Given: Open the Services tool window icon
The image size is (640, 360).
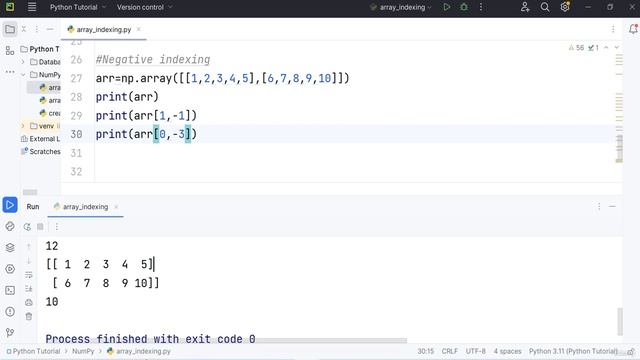Looking at the screenshot, I should point(10,269).
